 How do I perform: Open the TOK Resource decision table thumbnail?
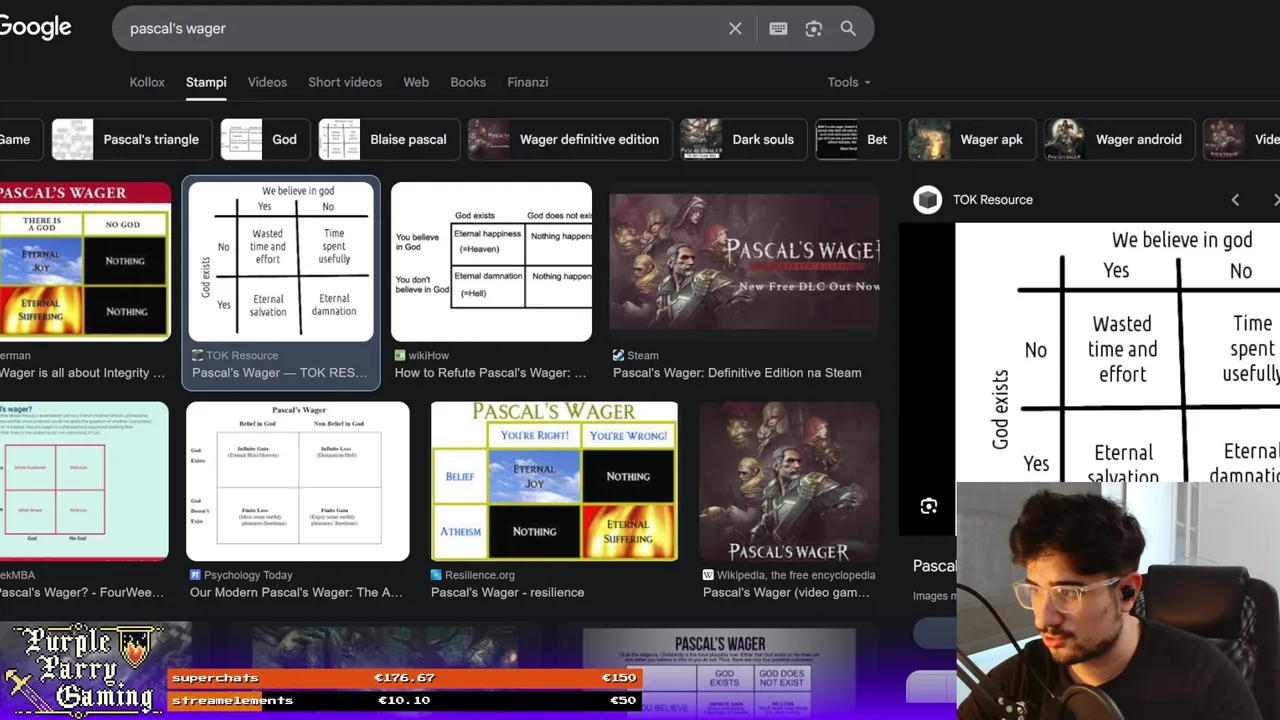pos(281,261)
